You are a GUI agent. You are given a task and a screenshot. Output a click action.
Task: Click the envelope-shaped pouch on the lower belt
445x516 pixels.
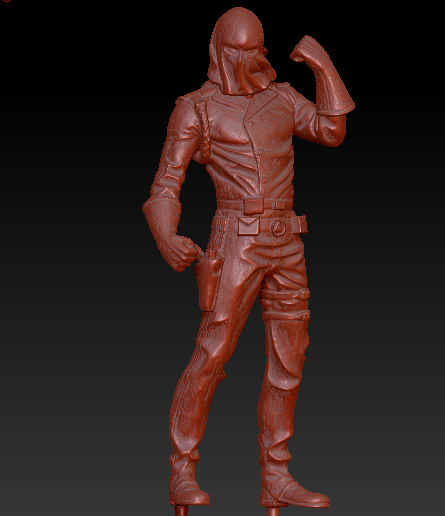pos(249,226)
